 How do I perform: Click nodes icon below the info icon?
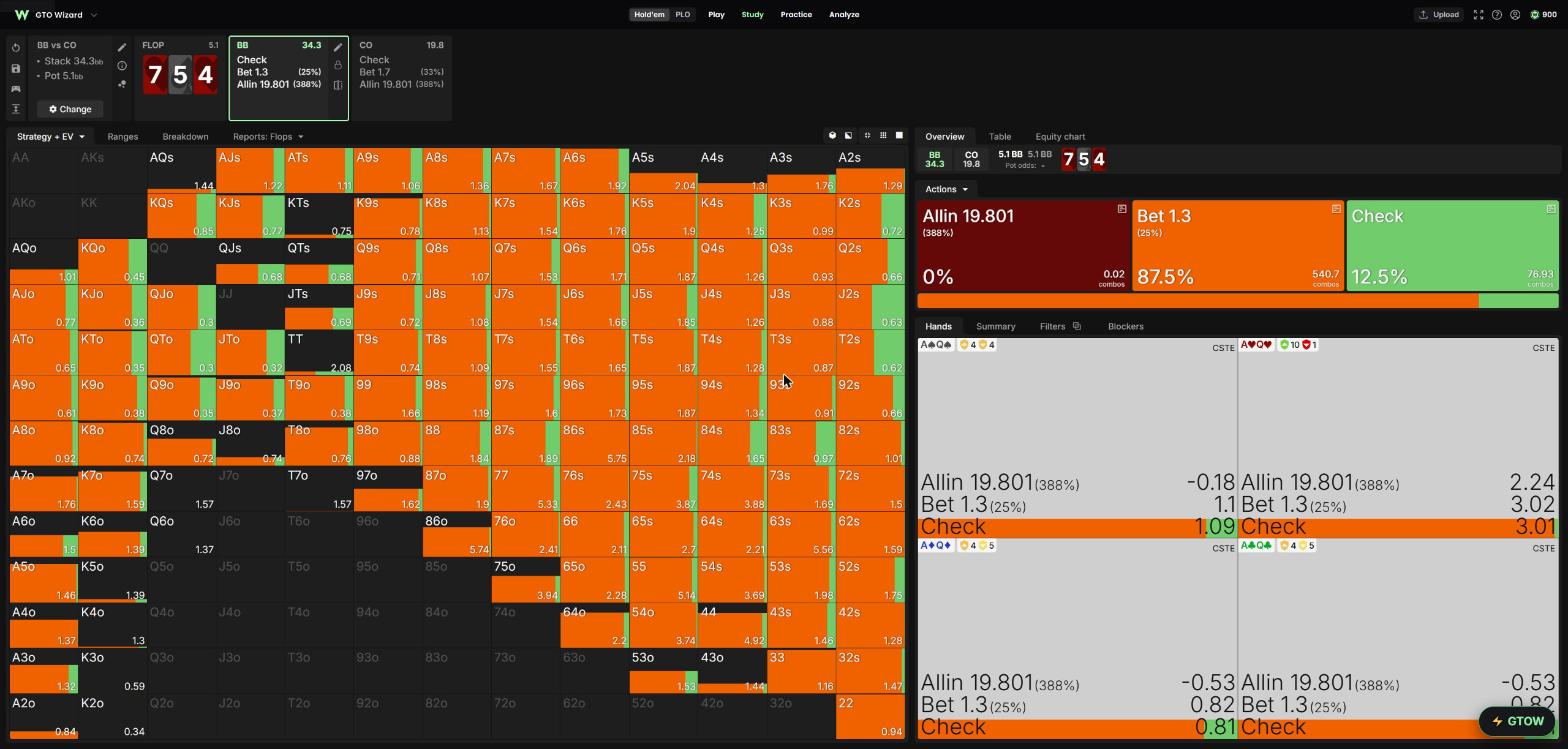click(x=122, y=84)
